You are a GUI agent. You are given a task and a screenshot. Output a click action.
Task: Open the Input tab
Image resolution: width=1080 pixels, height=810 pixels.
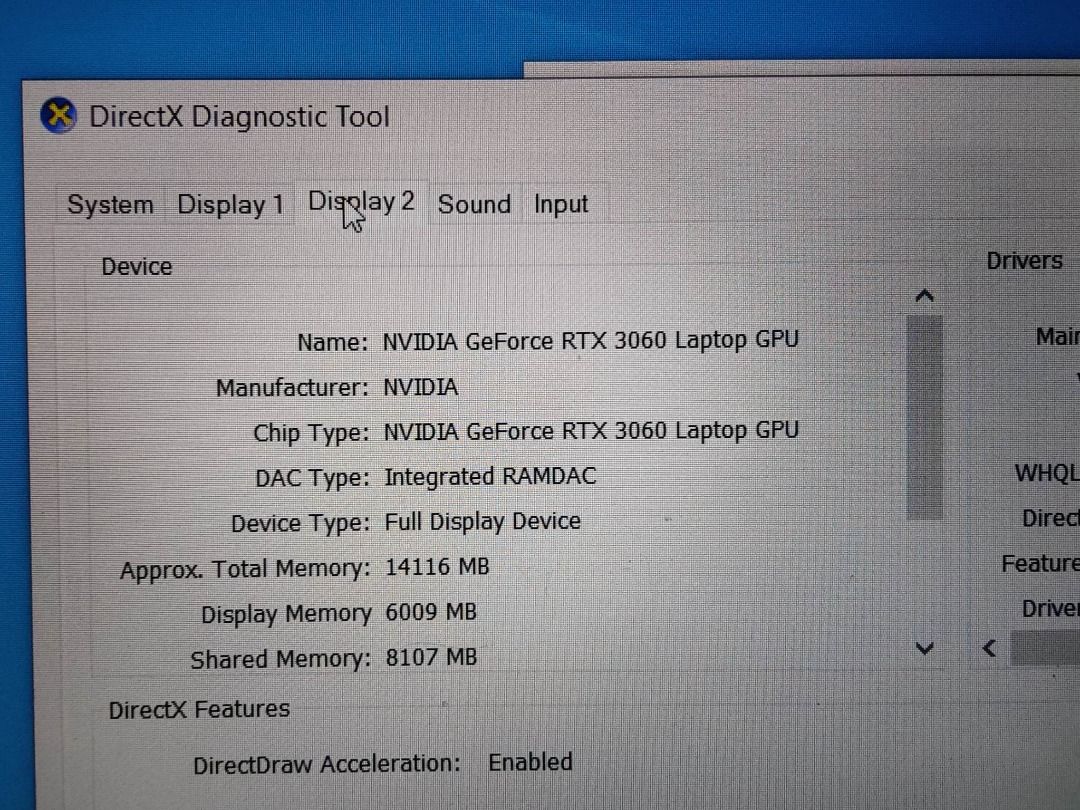pyautogui.click(x=560, y=203)
